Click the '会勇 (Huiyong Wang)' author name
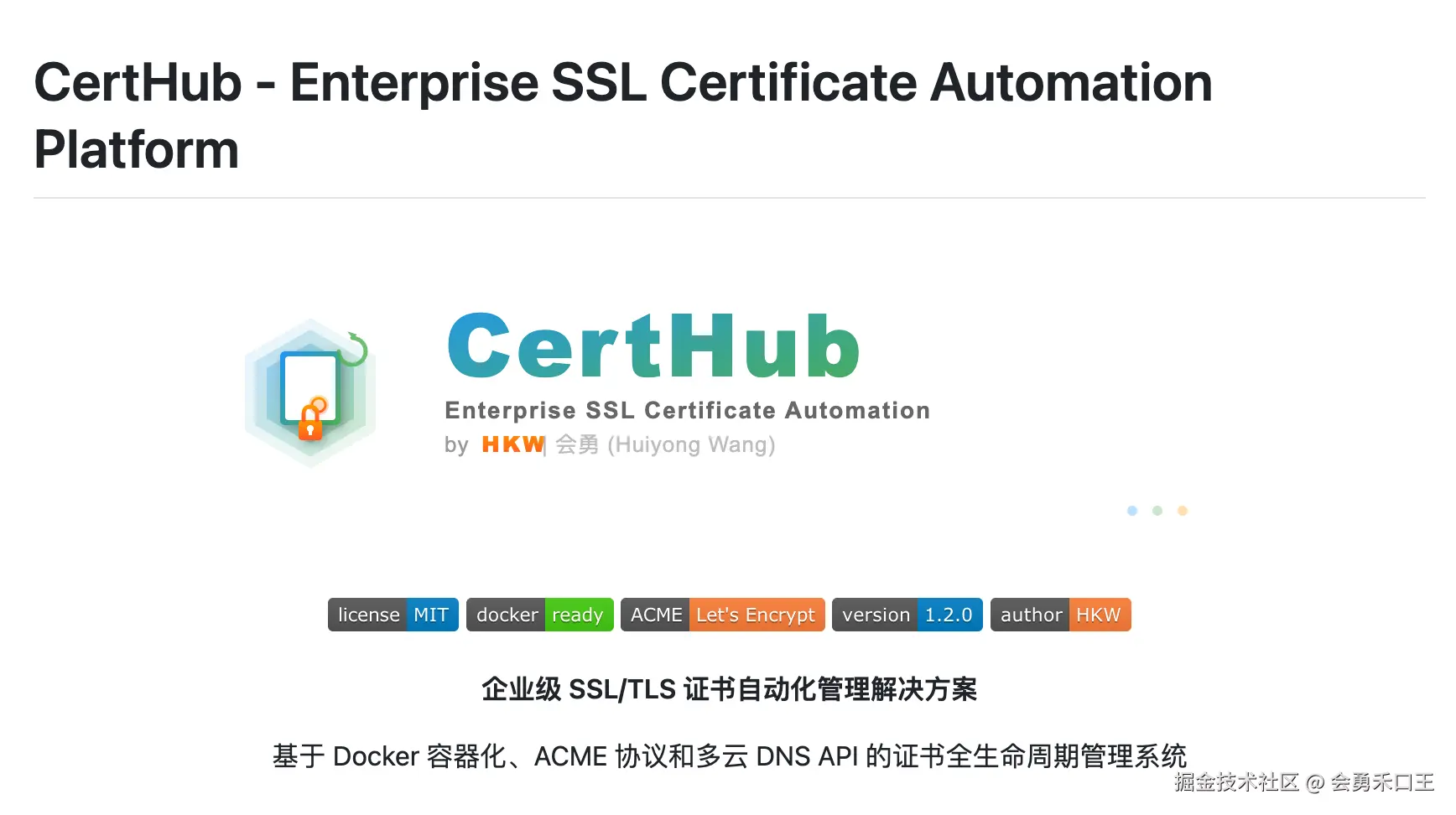Screen dimensions: 1456x815 click(665, 444)
